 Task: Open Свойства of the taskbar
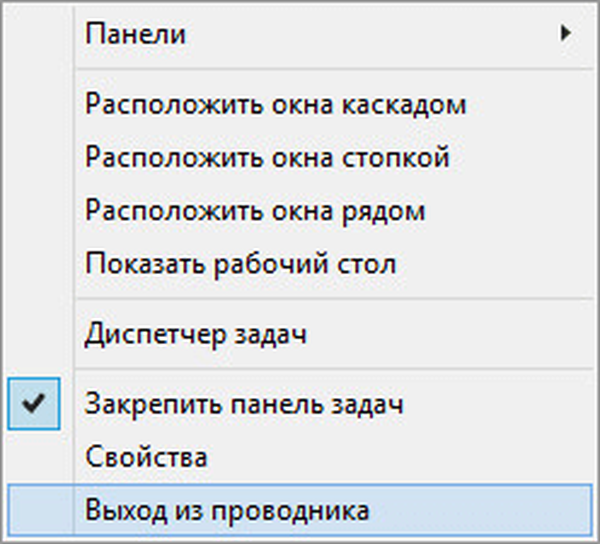[x=147, y=458]
